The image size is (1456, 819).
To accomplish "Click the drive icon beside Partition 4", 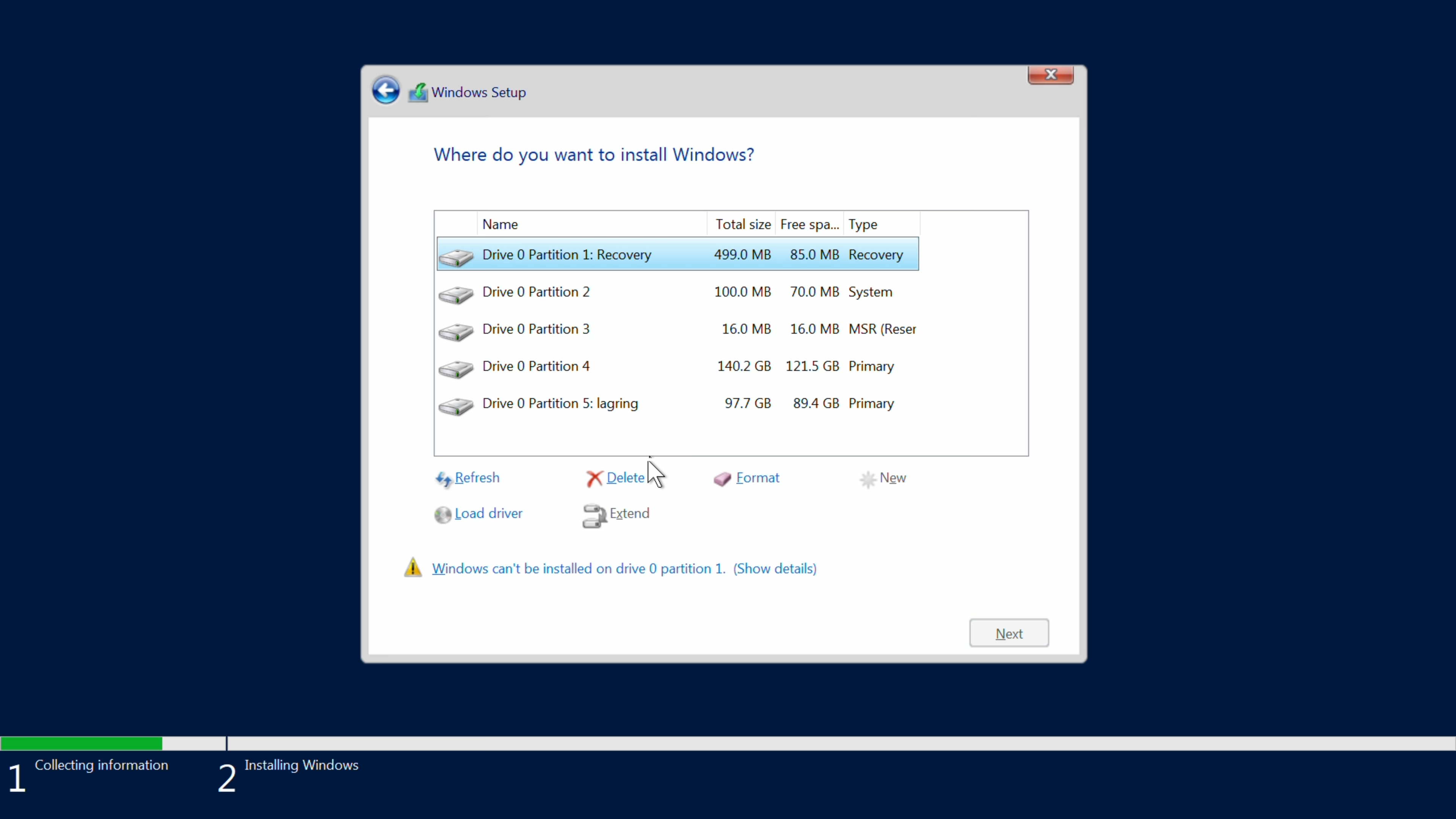I will [x=455, y=369].
